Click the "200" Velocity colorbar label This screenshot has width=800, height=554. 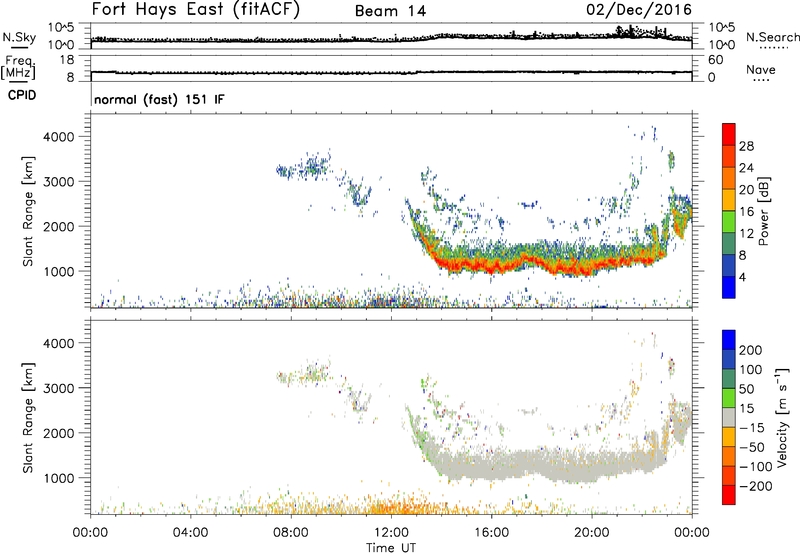tap(751, 350)
